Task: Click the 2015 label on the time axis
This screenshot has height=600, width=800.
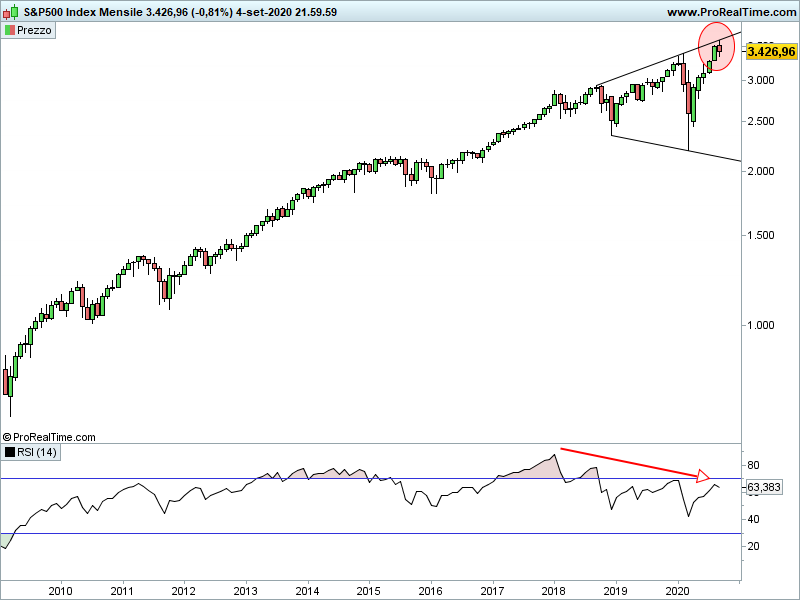Action: pyautogui.click(x=368, y=591)
